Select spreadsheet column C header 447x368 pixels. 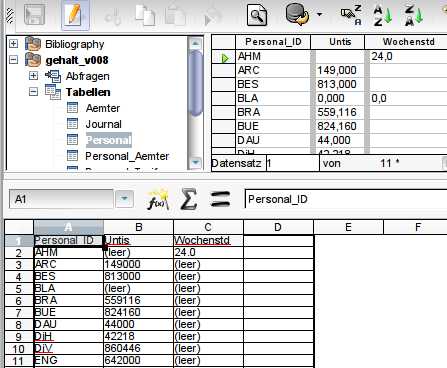208,227
